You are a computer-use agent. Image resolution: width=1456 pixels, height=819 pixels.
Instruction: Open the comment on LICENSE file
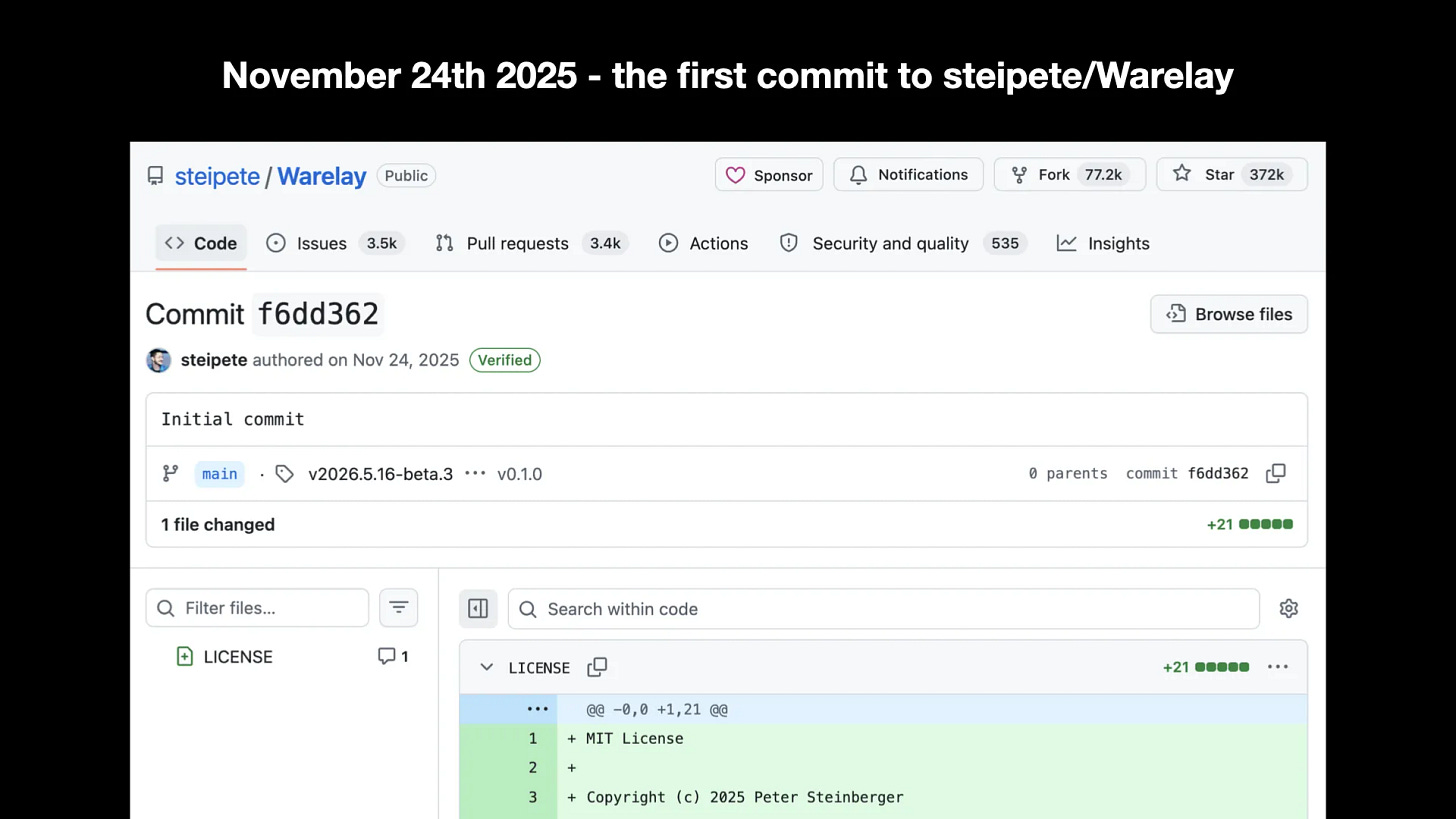[x=393, y=656]
